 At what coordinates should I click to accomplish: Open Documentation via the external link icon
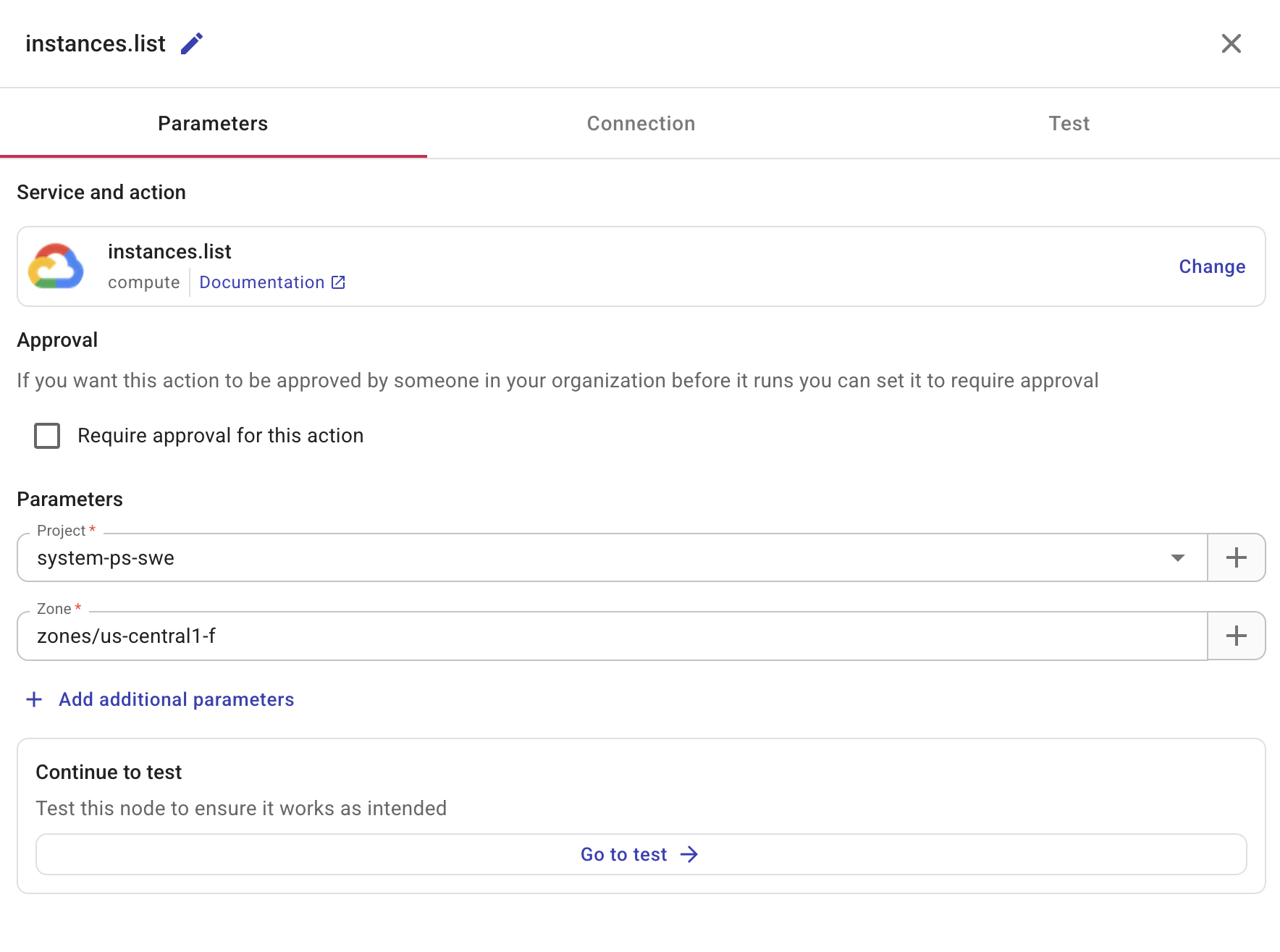click(337, 282)
